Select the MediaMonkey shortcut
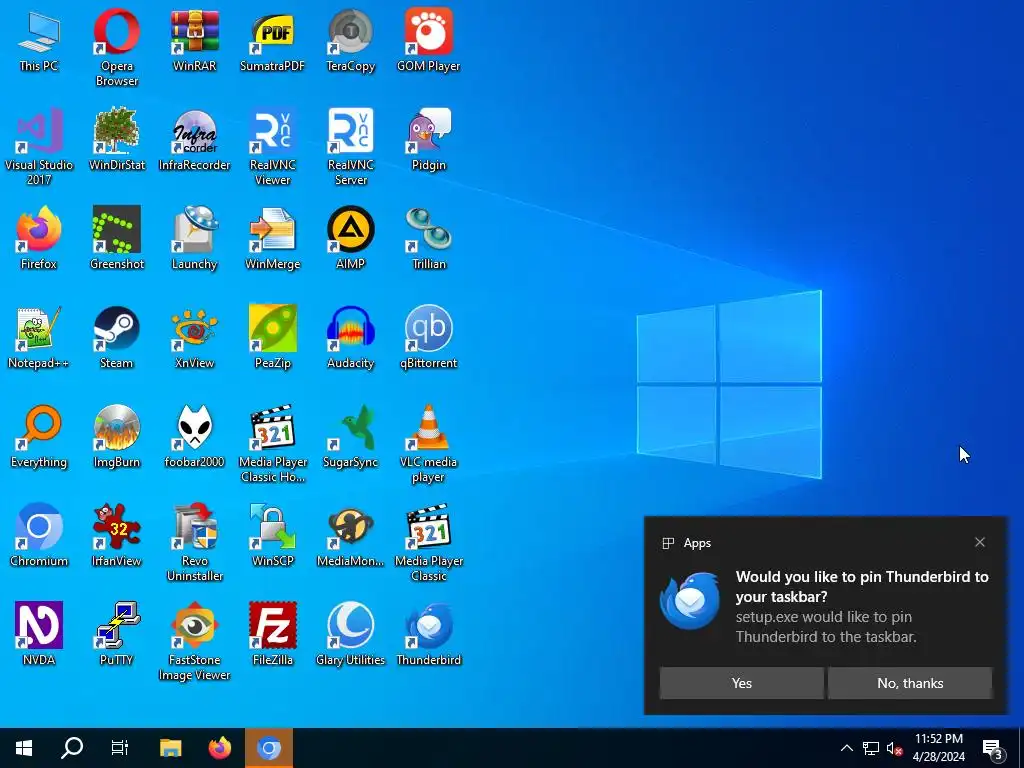This screenshot has height=768, width=1024. point(351,536)
